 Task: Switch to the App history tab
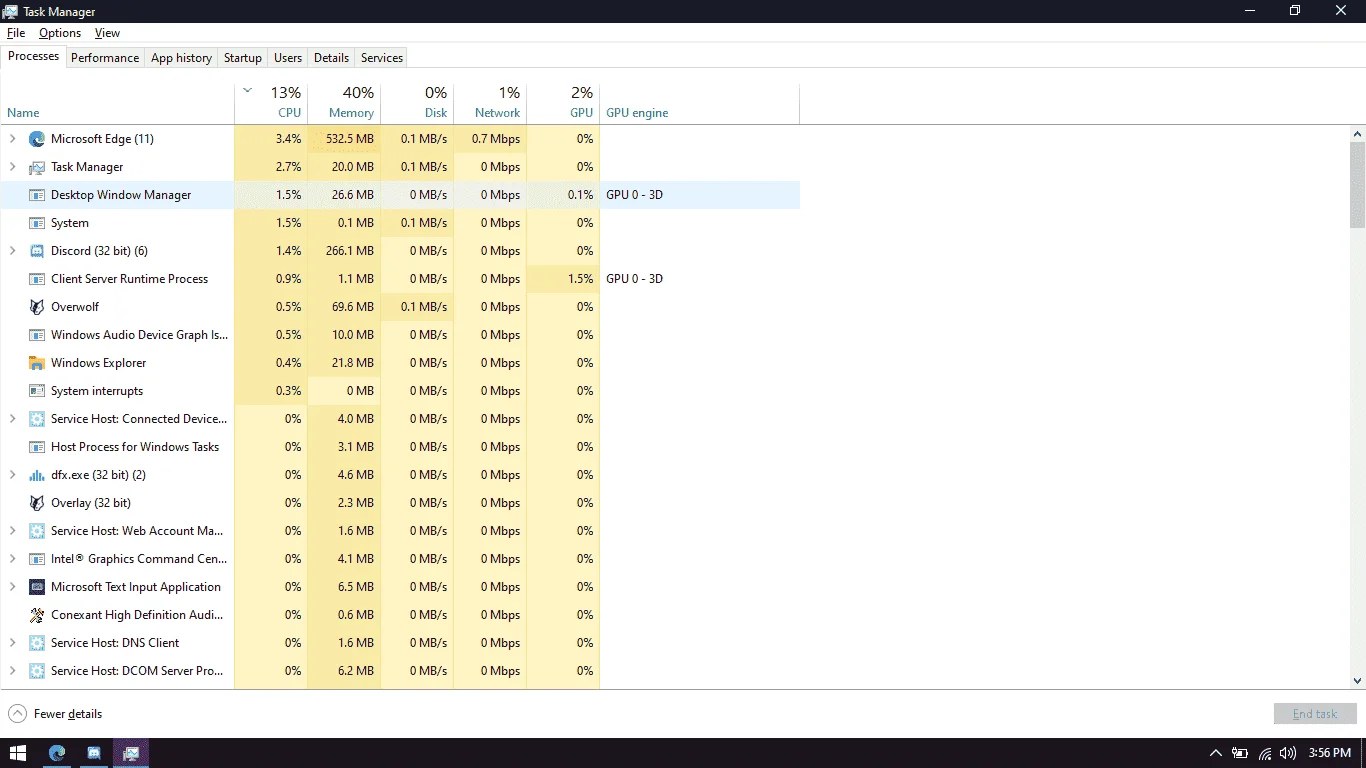[x=181, y=58]
